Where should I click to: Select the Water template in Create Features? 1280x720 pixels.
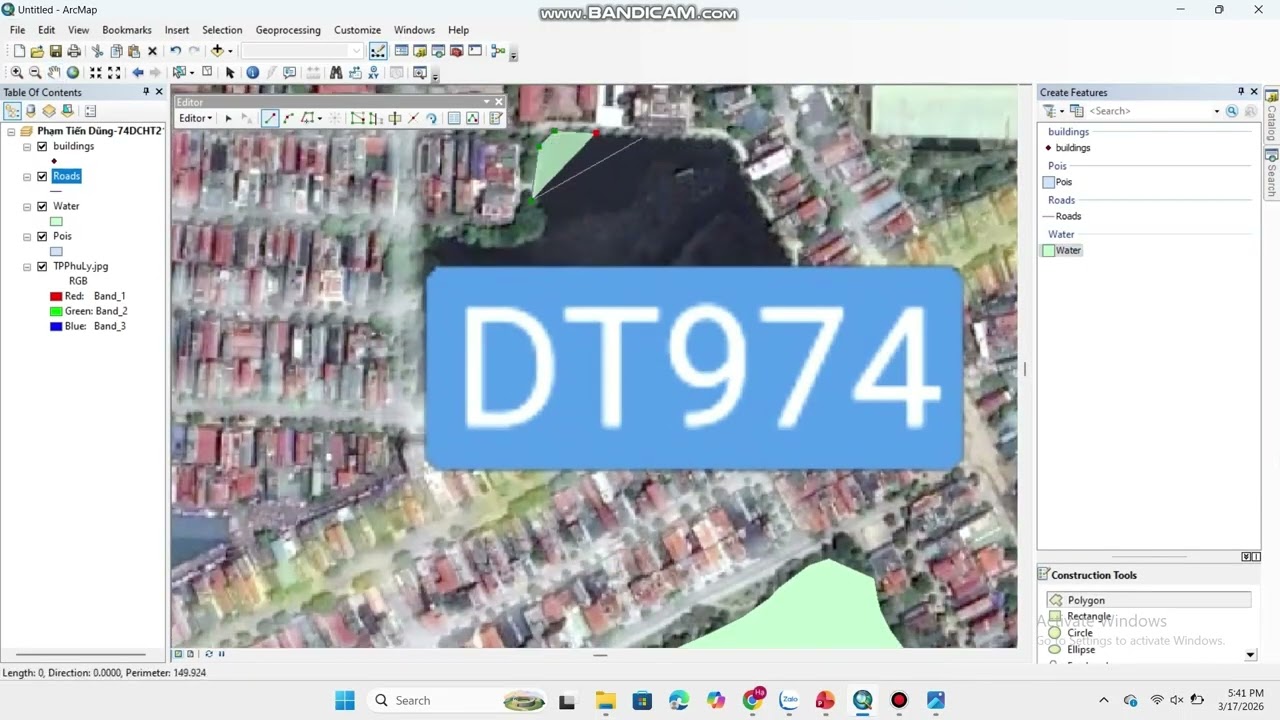point(1062,250)
